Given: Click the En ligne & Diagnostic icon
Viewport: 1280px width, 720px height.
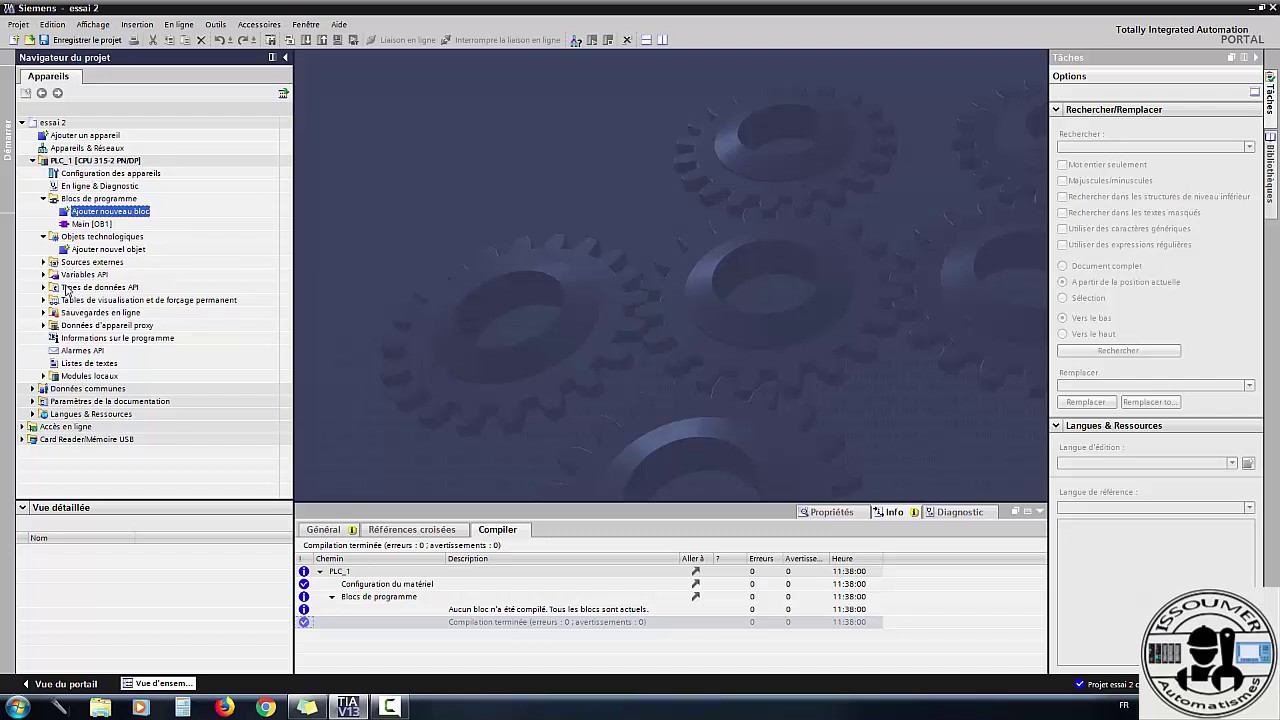Looking at the screenshot, I should tap(54, 186).
